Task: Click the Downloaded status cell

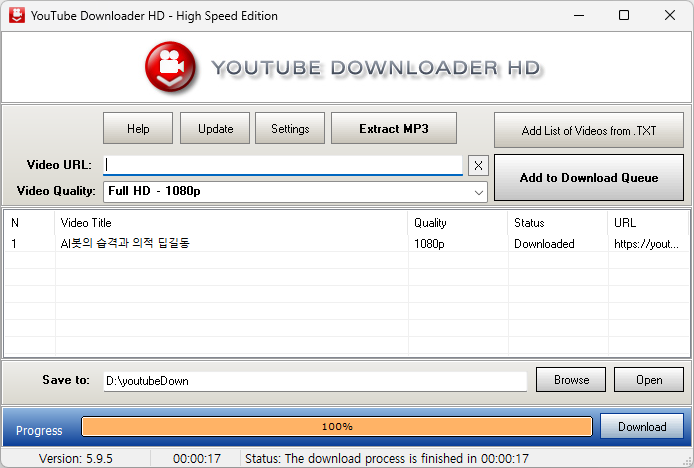Action: coord(544,244)
